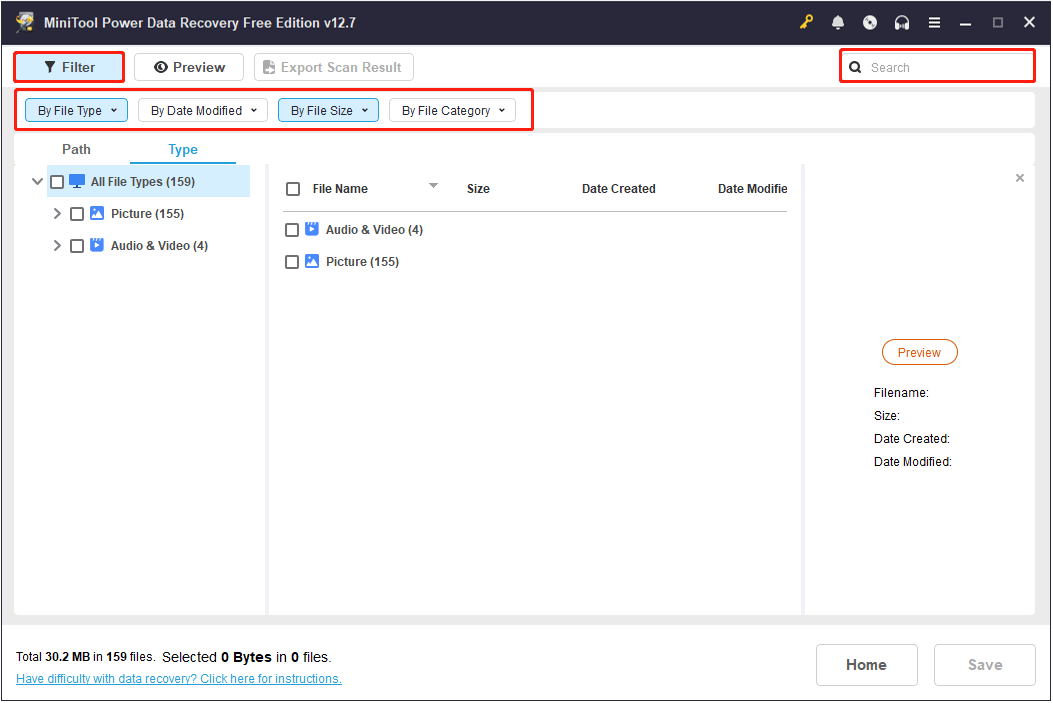Click the Export Scan Result icon

267,66
